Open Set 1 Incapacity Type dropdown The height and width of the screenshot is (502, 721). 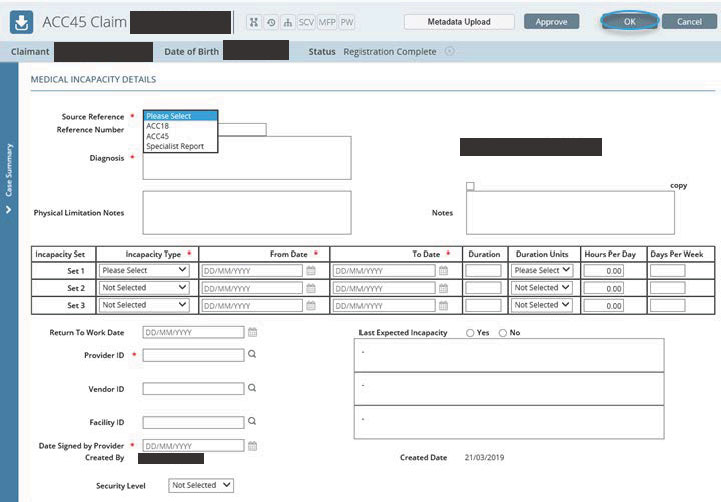pyautogui.click(x=143, y=270)
